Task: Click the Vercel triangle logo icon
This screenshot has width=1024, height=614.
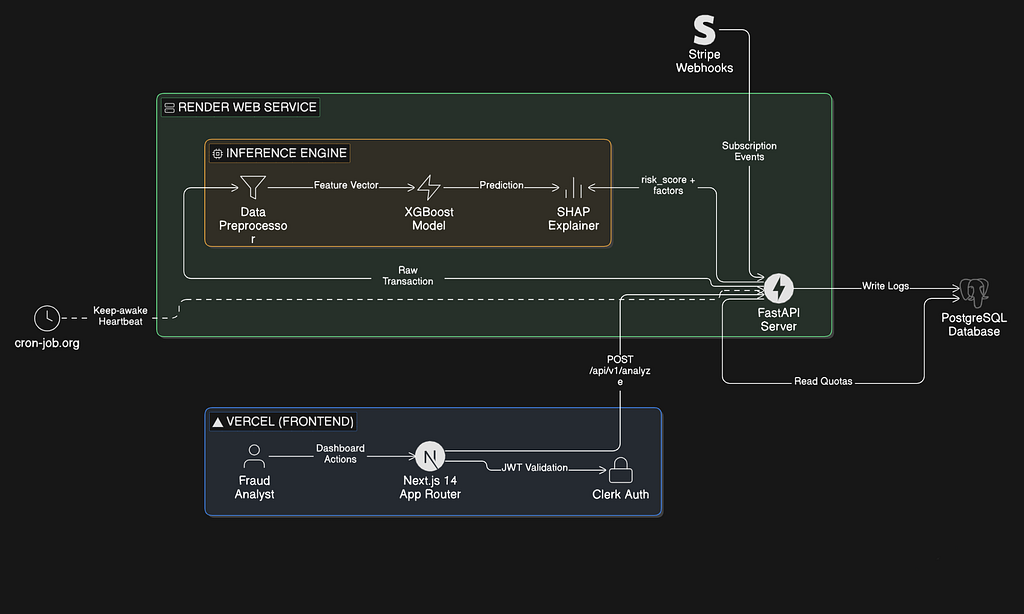Action: 218,422
